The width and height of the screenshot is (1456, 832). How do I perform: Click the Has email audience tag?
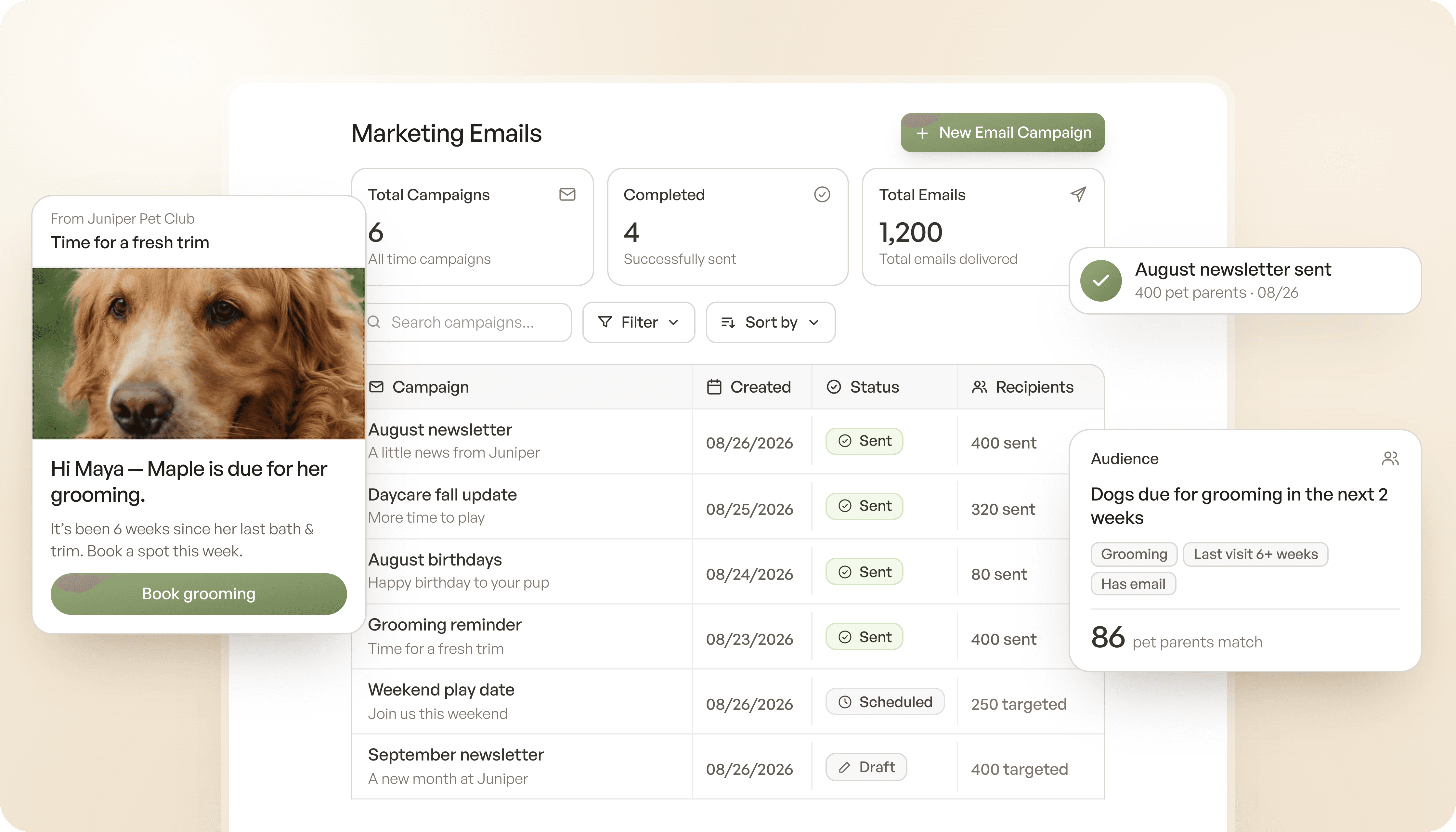click(1133, 584)
